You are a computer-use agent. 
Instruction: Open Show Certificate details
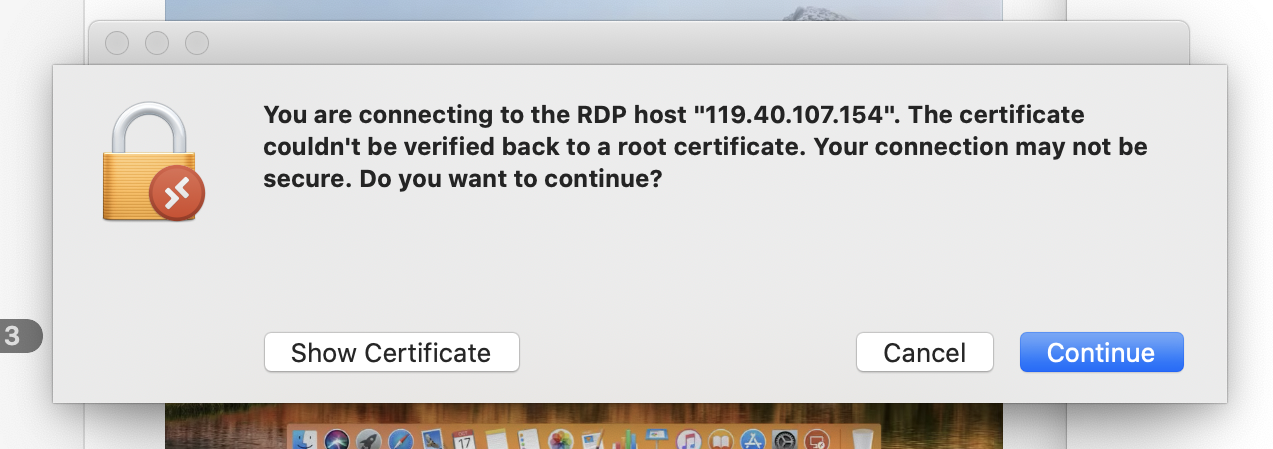(391, 352)
